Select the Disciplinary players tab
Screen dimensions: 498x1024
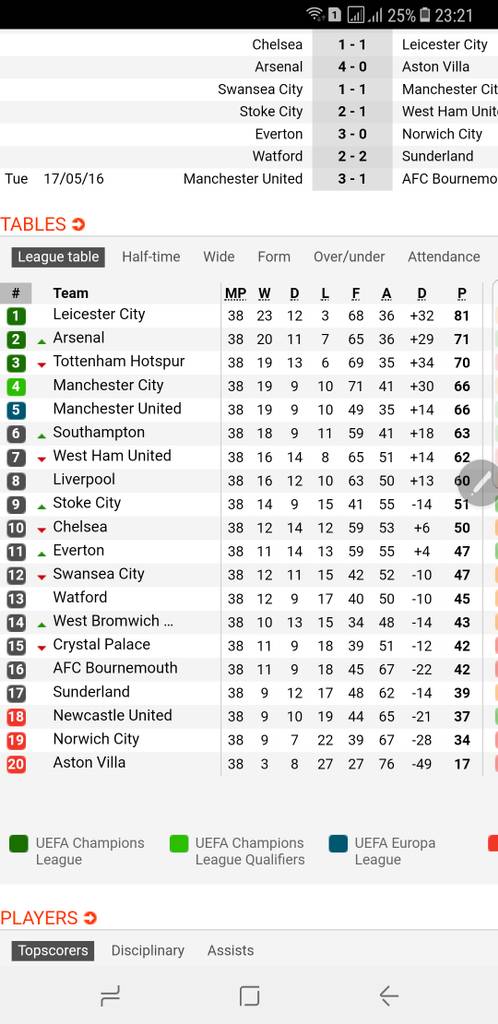(x=148, y=950)
